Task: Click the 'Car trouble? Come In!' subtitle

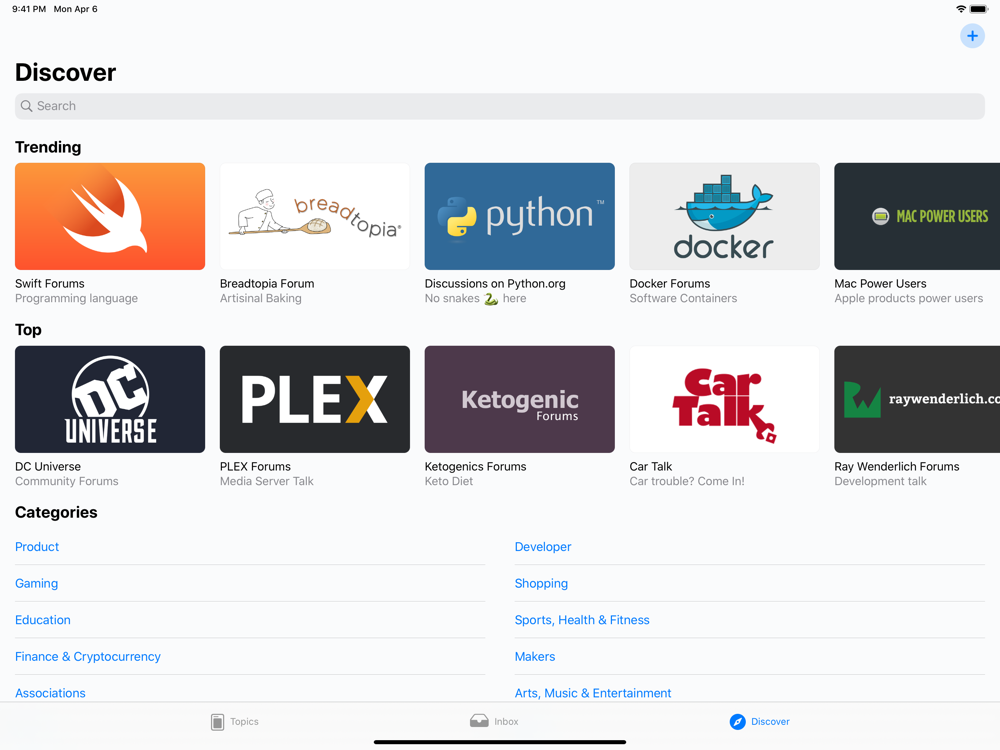Action: point(687,482)
